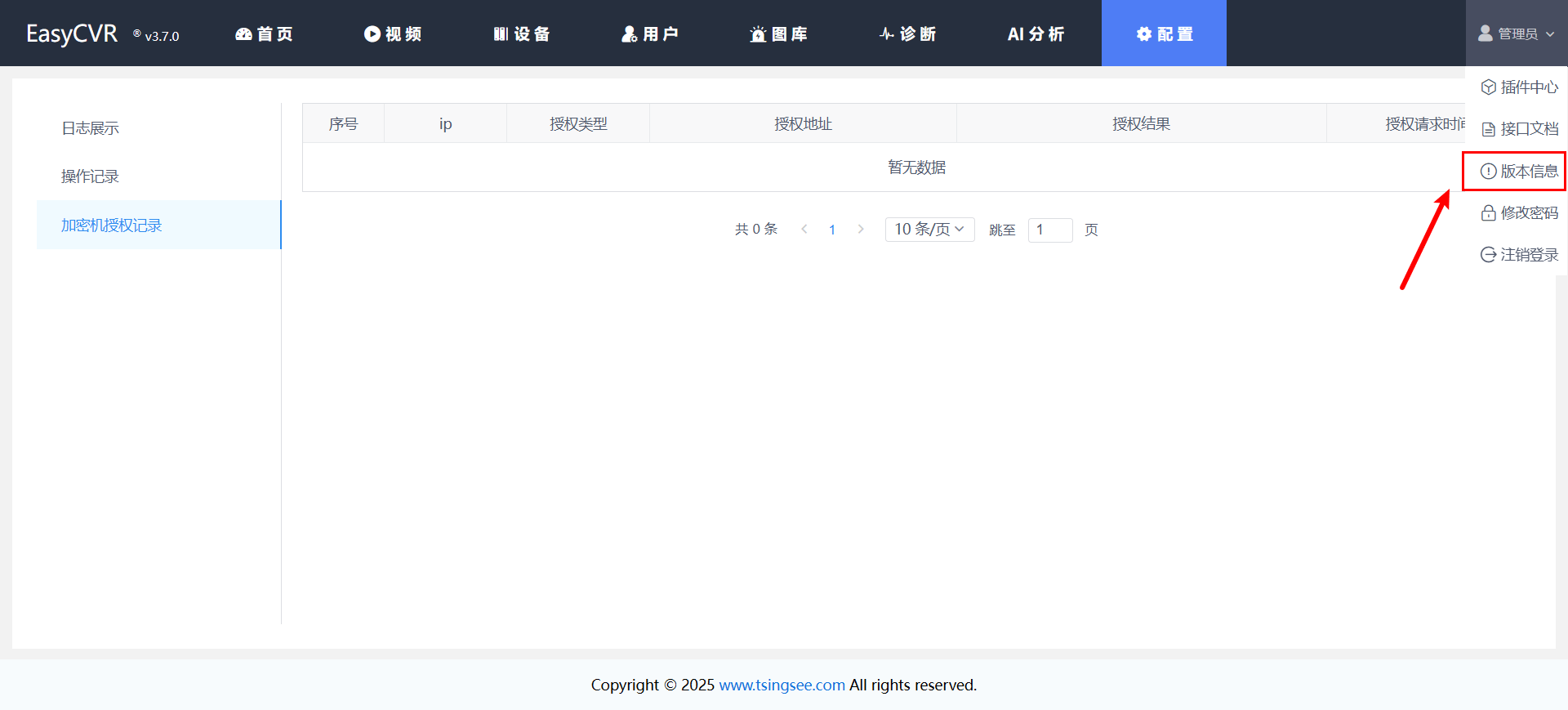Screen dimensions: 1568x710
Task: Click the alarm icon beside 图库
Action: 758,34
